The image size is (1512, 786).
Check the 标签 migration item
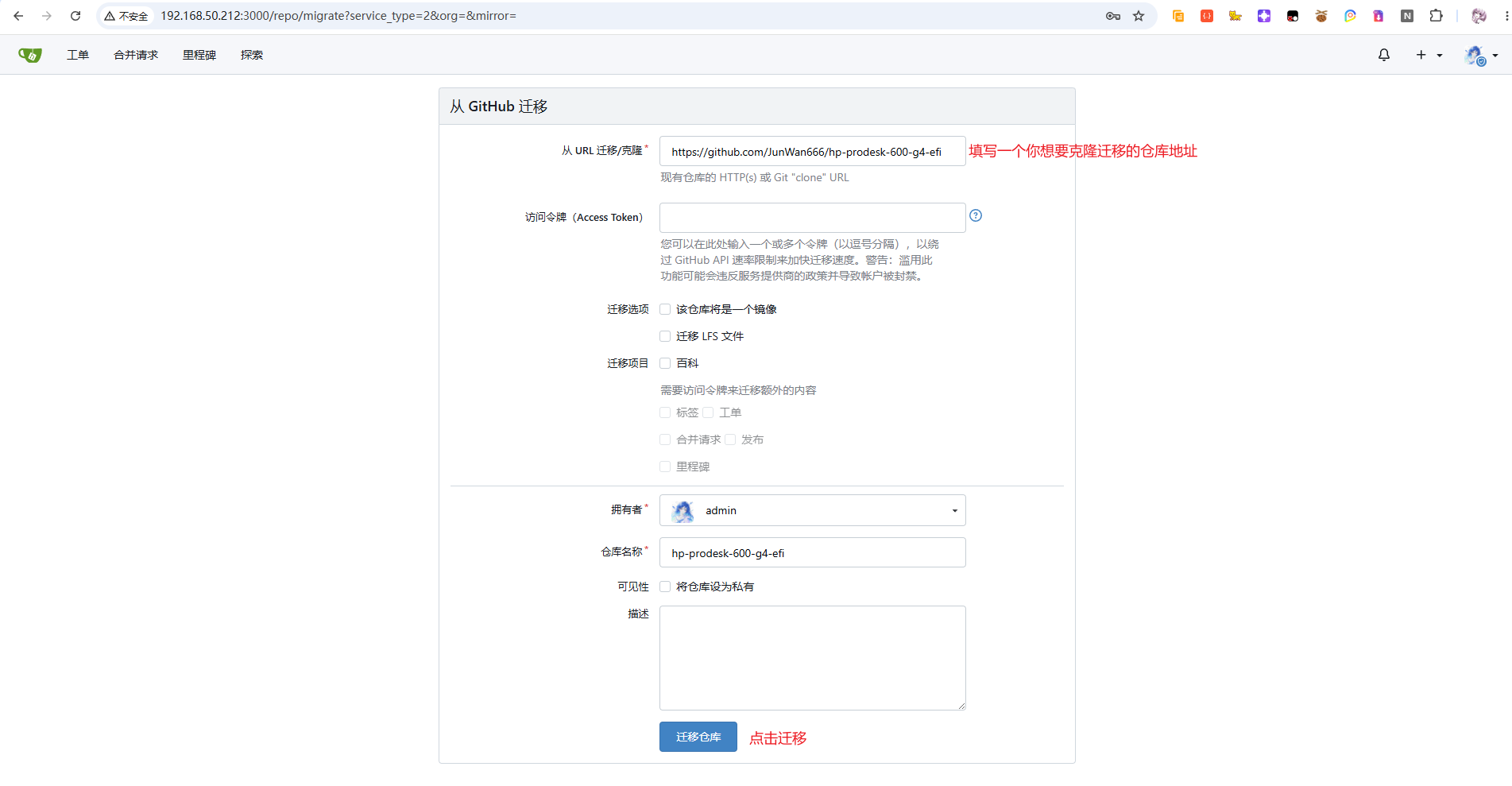pyautogui.click(x=665, y=412)
